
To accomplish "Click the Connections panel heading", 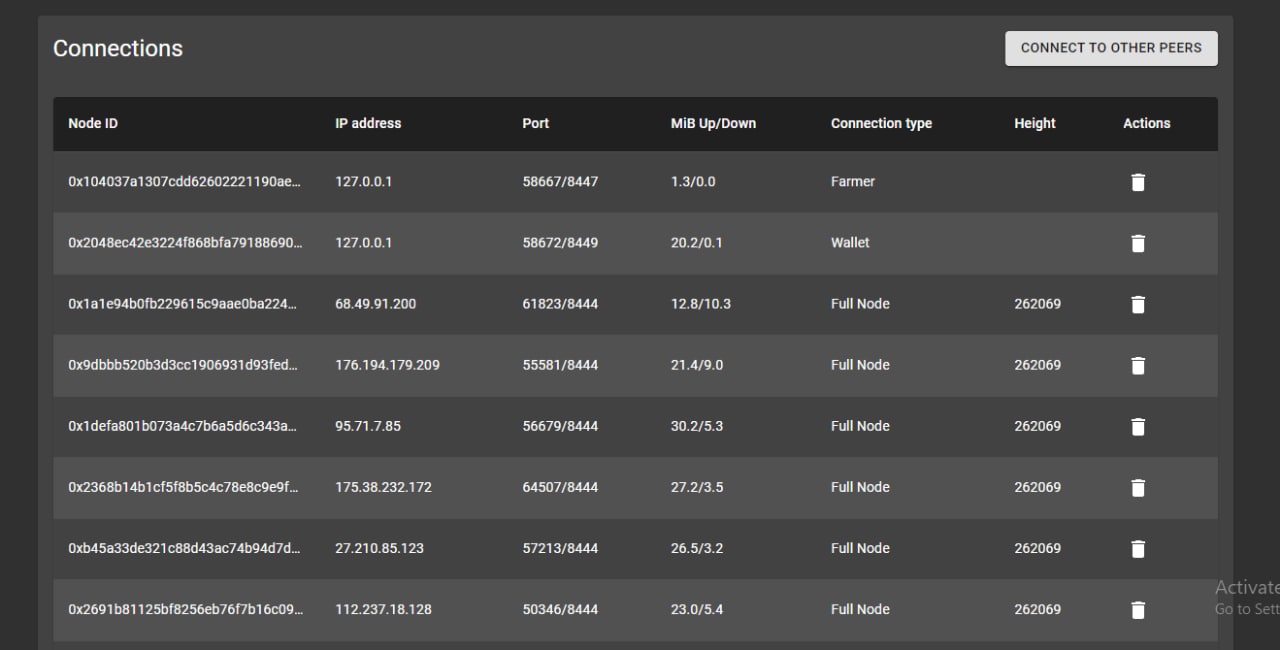I will 118,48.
